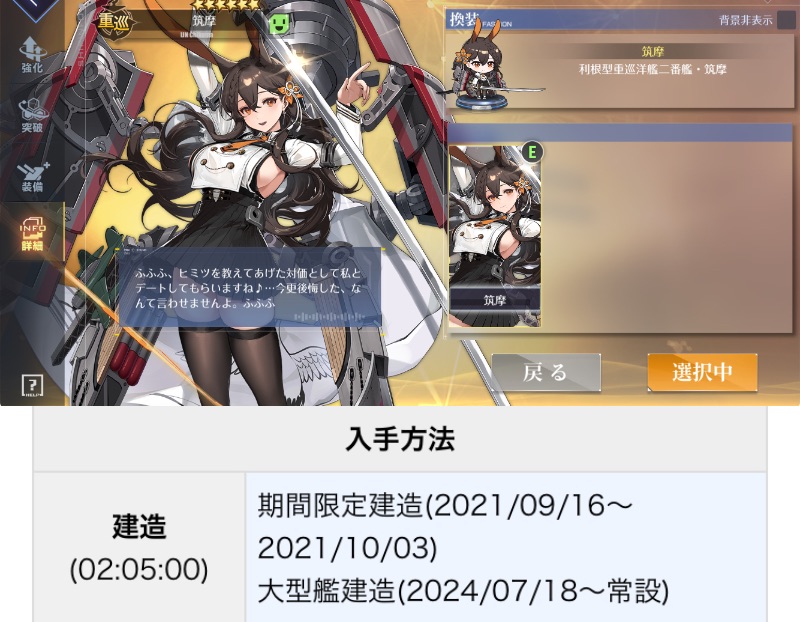Select the 筑摩 skin card thumbnail
The width and height of the screenshot is (800, 622).
[494, 235]
